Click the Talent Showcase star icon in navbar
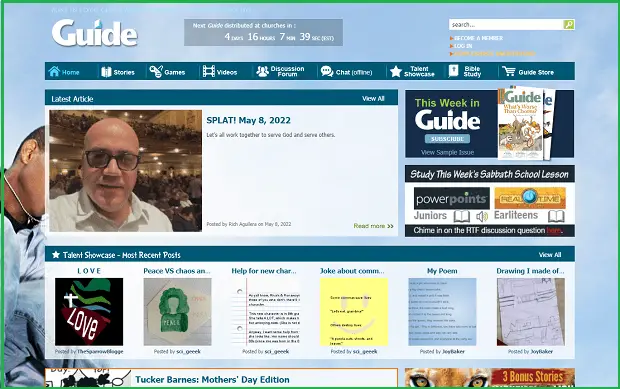The width and height of the screenshot is (620, 389). click(395, 72)
